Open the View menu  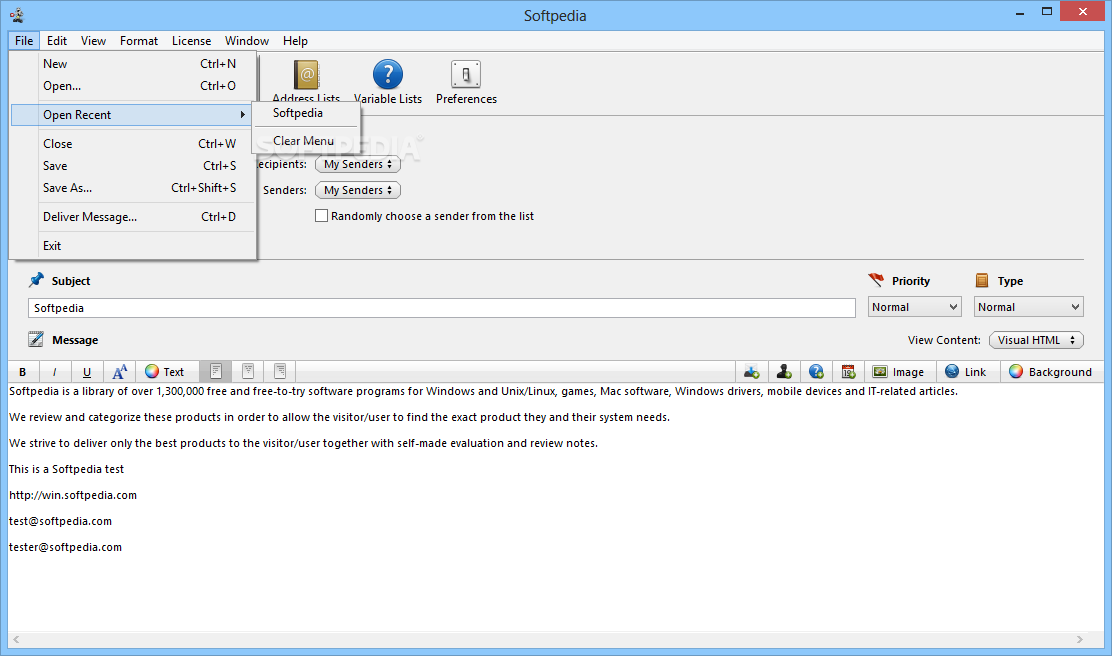(93, 40)
